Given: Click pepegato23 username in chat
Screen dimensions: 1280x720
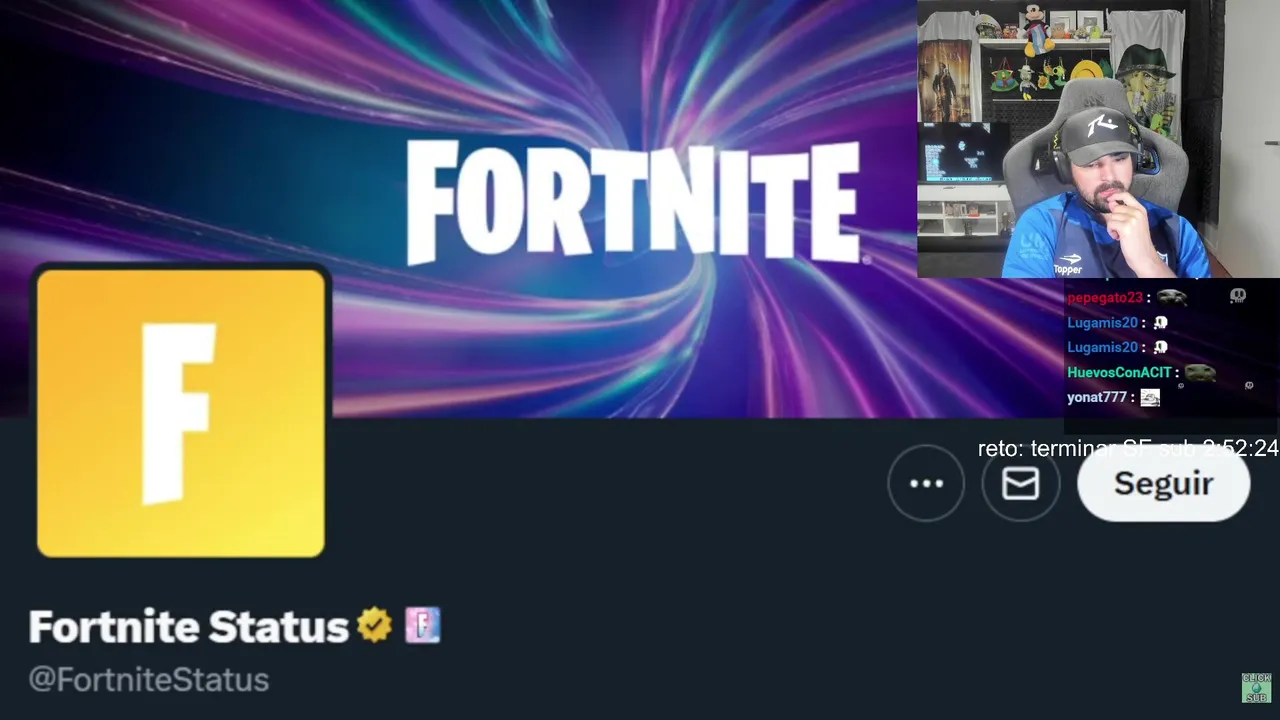Looking at the screenshot, I should coord(1104,298).
